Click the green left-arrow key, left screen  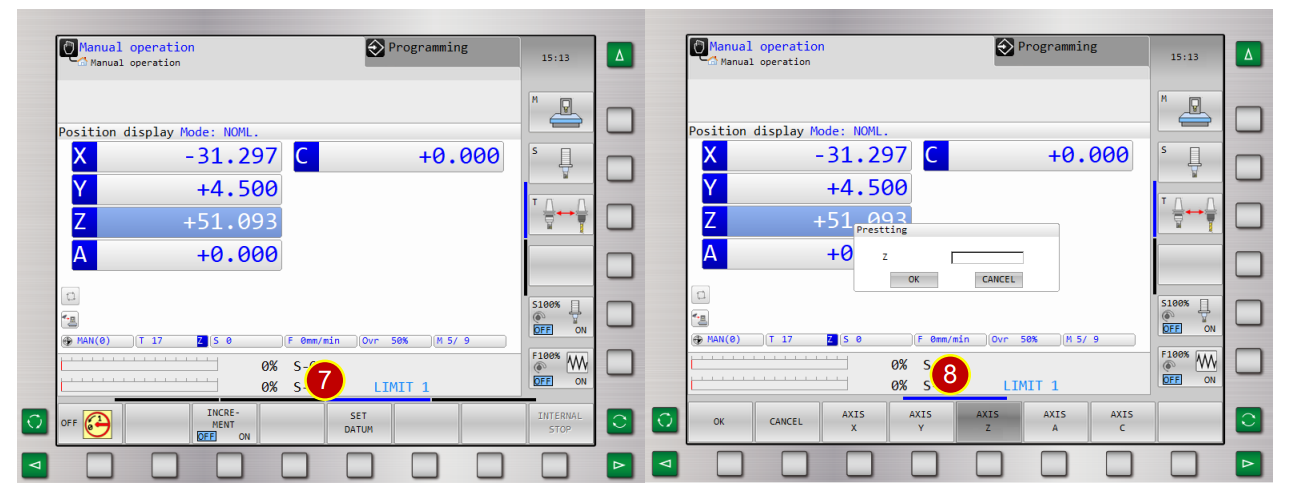click(35, 465)
